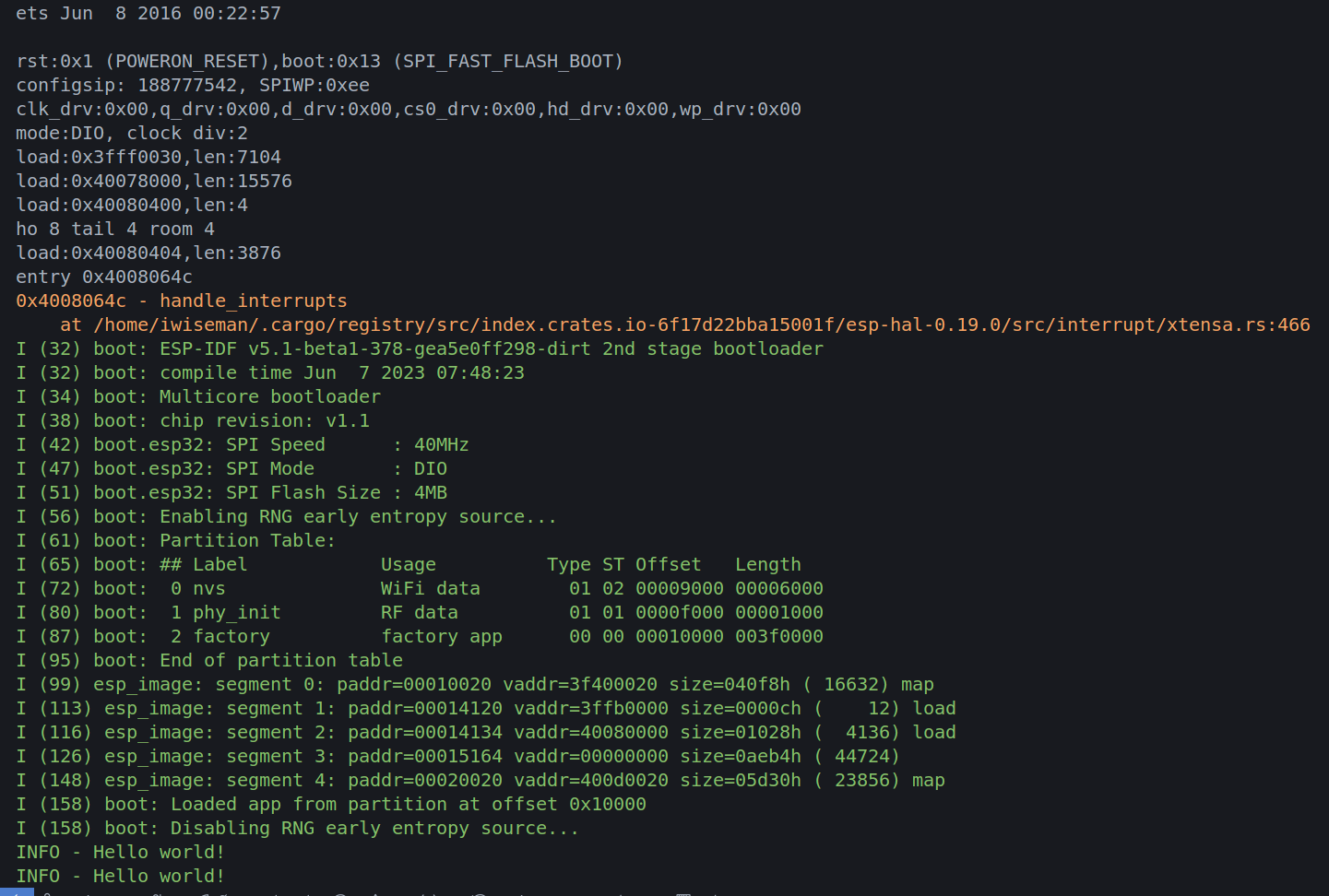1329x896 pixels.
Task: Click the last 'INFO - Hello world!' line
Action: click(x=121, y=876)
